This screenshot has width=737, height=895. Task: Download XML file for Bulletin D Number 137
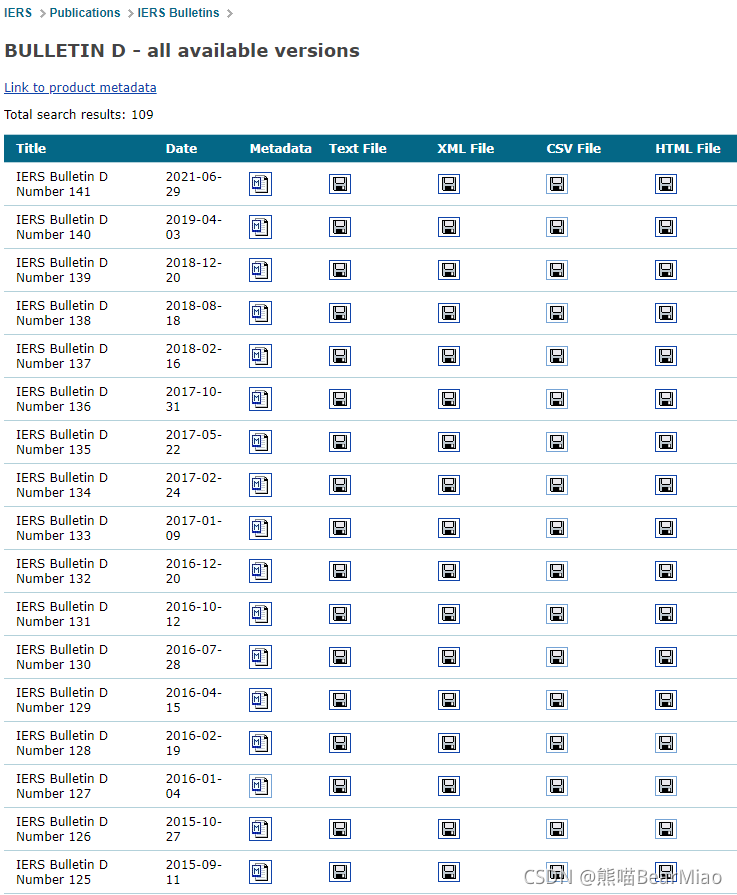pos(449,356)
